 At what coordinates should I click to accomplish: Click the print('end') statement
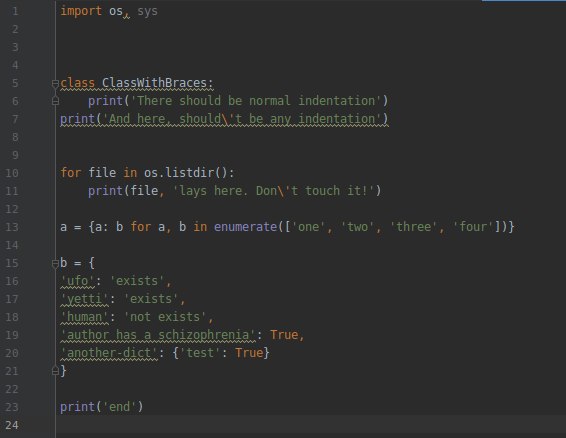pyautogui.click(x=102, y=407)
